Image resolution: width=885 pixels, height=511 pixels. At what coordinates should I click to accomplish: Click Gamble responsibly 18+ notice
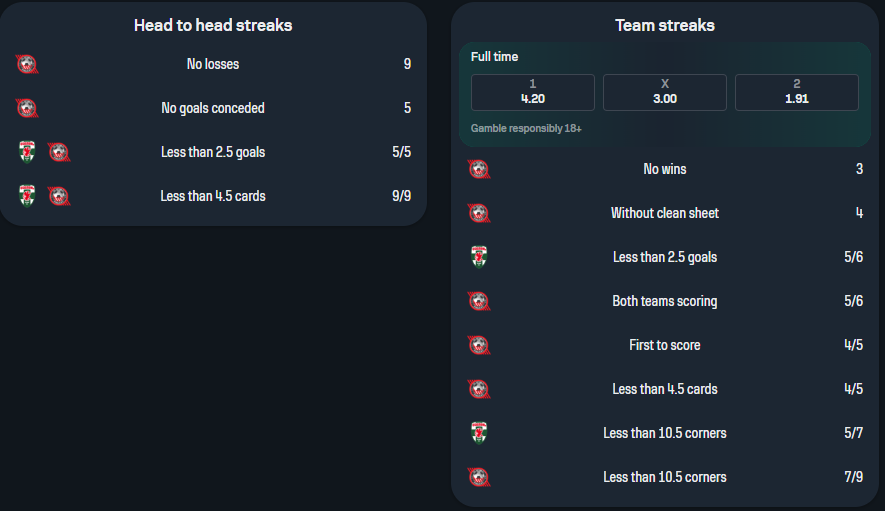527,129
